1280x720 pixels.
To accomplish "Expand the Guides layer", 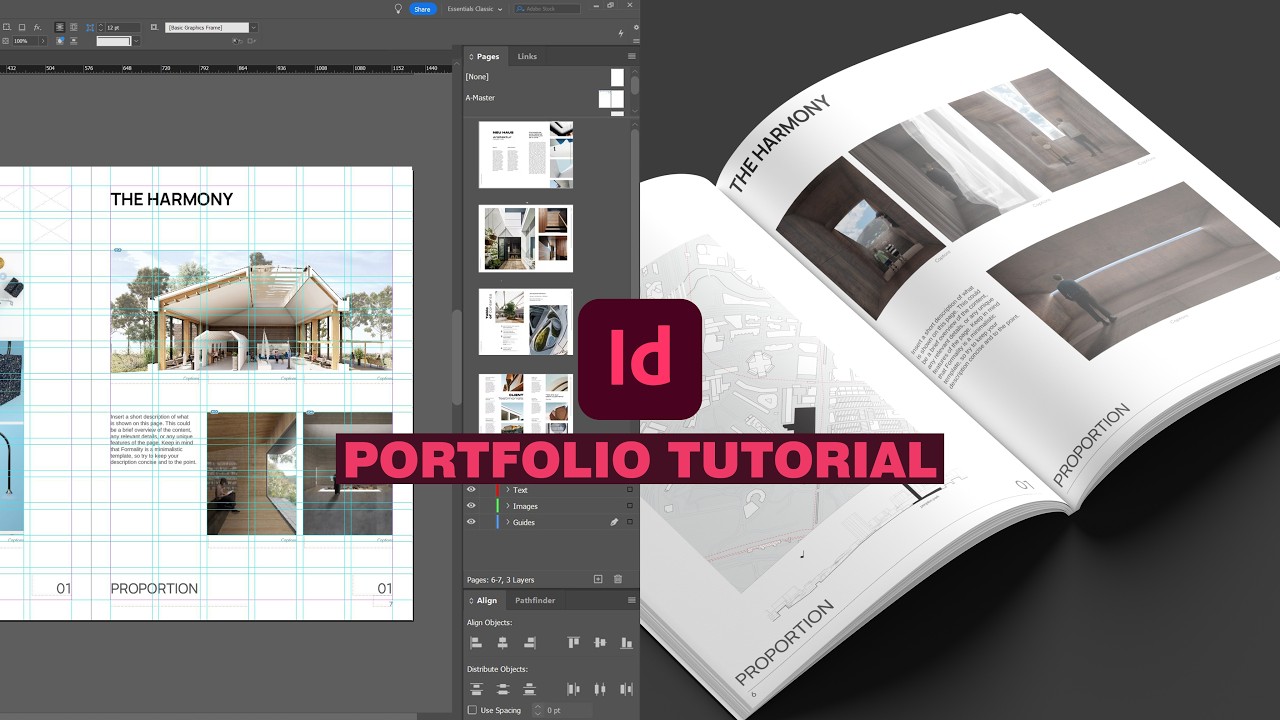I will [507, 522].
